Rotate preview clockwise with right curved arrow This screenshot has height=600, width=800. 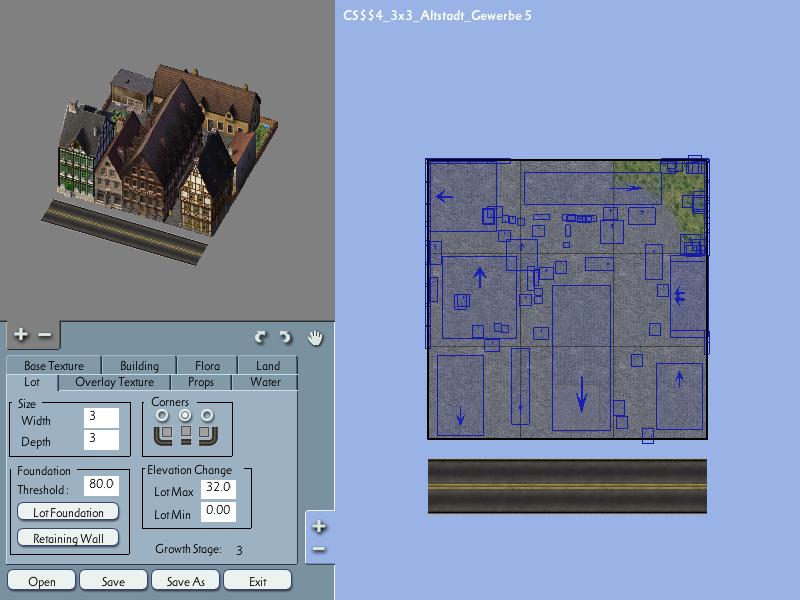tap(286, 337)
